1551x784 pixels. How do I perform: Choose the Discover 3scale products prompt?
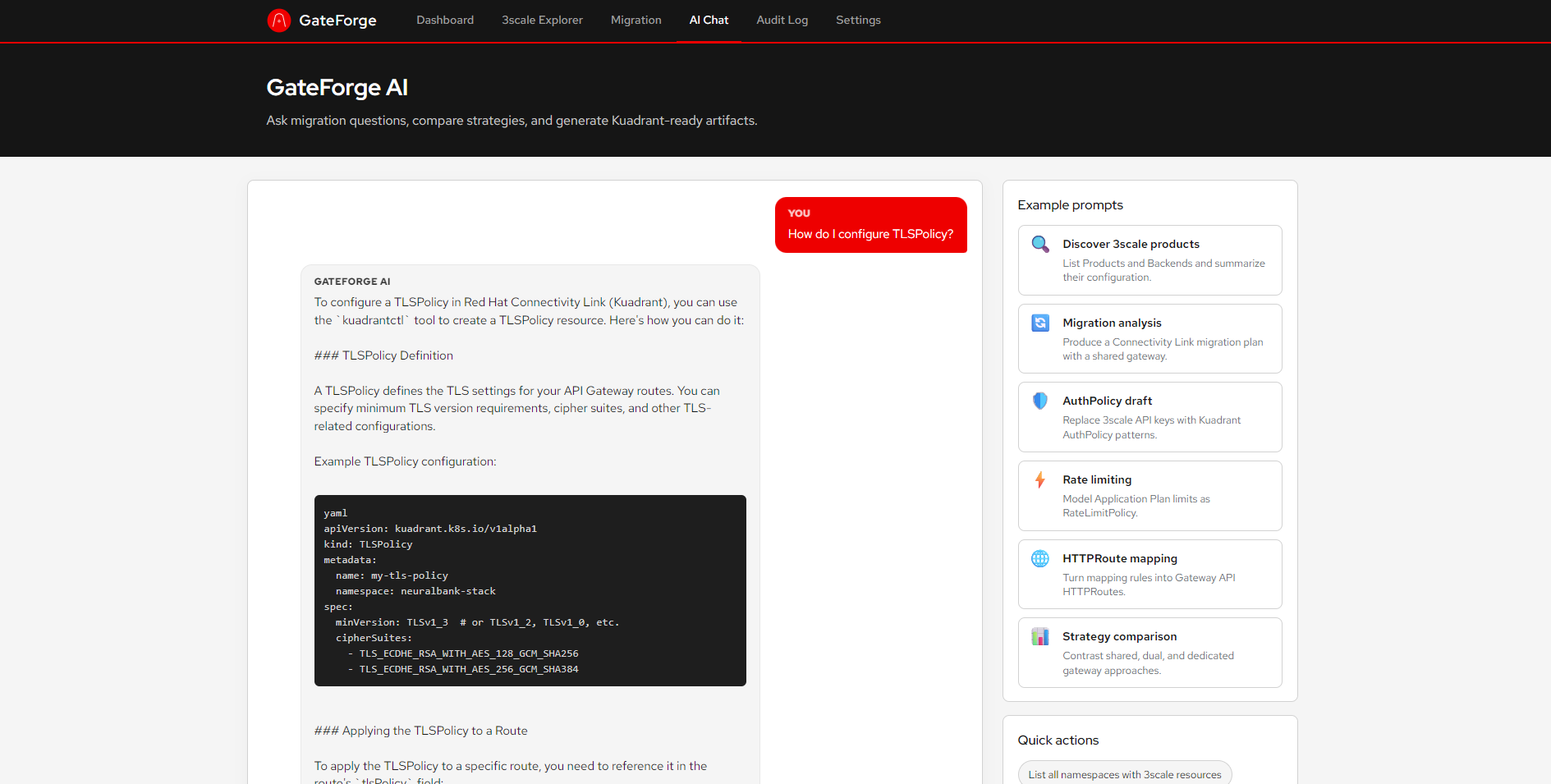(x=1149, y=260)
